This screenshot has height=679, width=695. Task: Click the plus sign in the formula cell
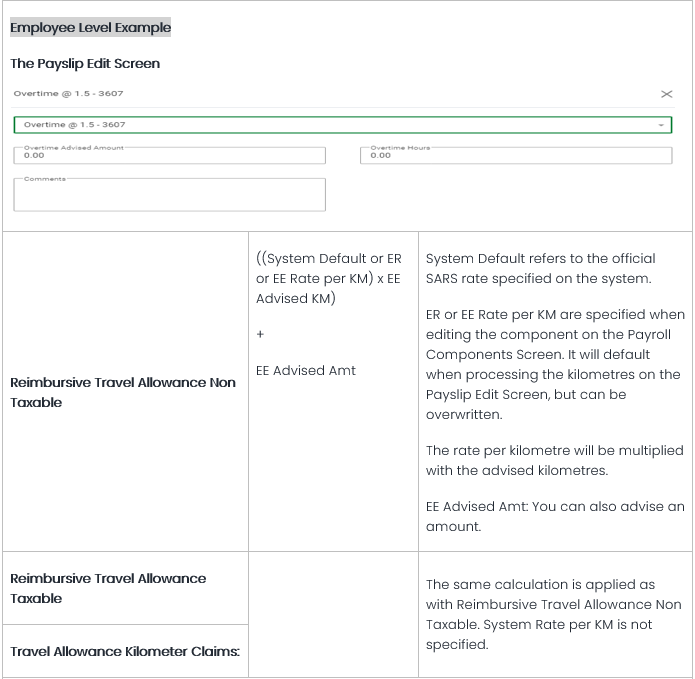(261, 335)
